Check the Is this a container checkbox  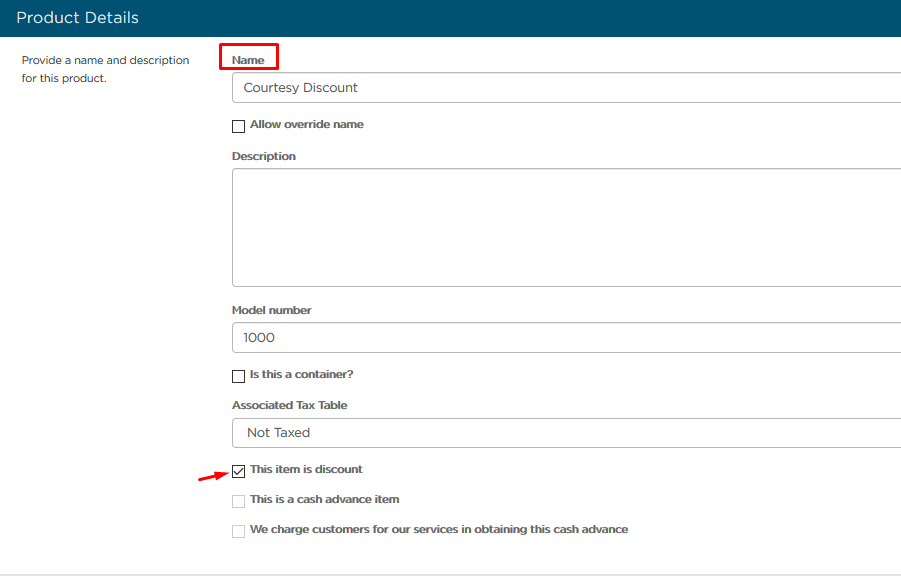coord(238,376)
